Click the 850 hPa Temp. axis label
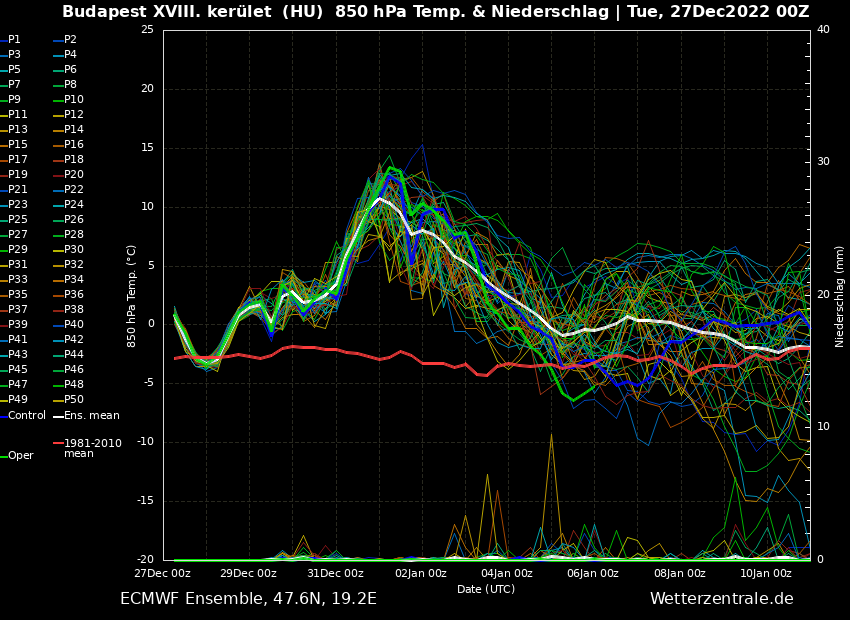This screenshot has height=620, width=850. coord(132,295)
